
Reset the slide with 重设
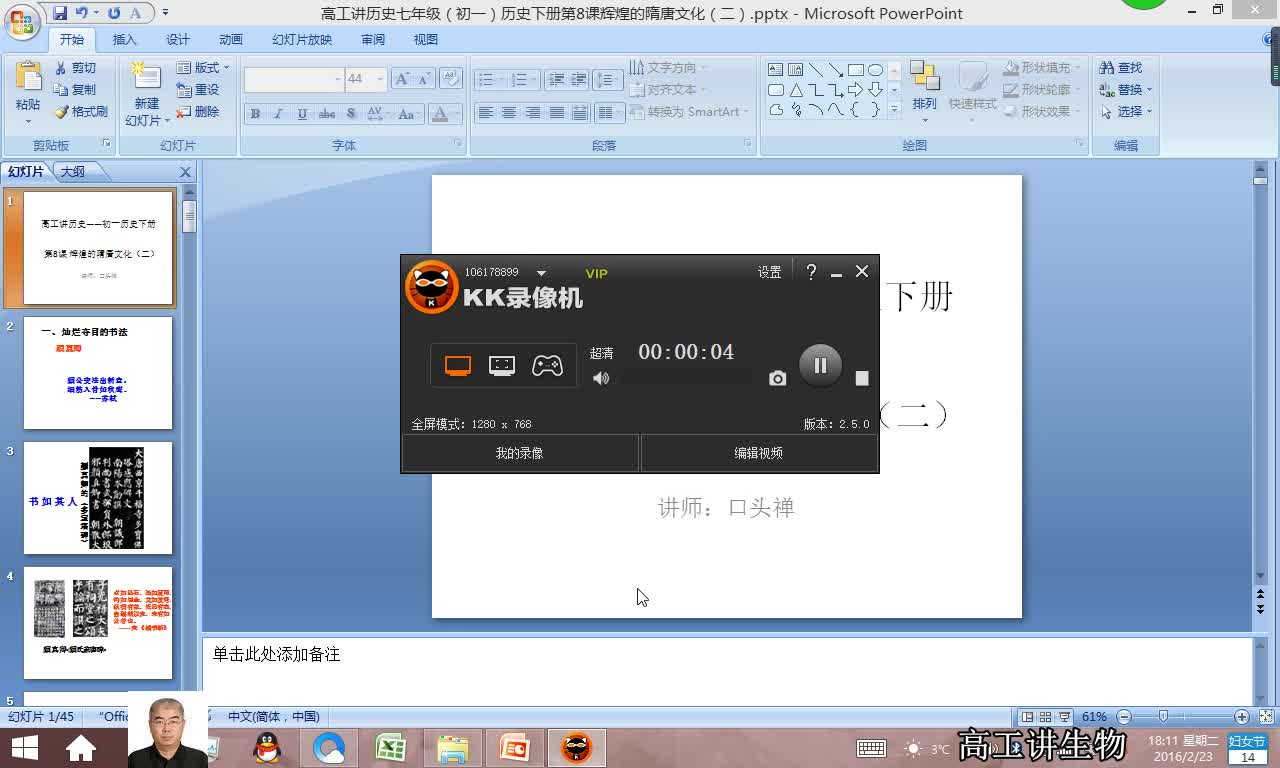[198, 90]
